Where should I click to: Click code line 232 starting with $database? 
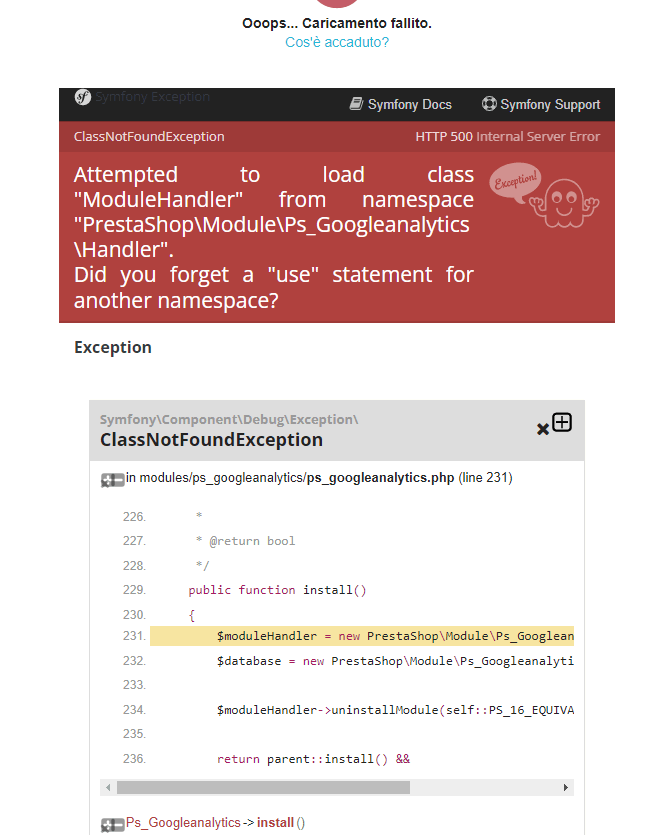pyautogui.click(x=395, y=661)
